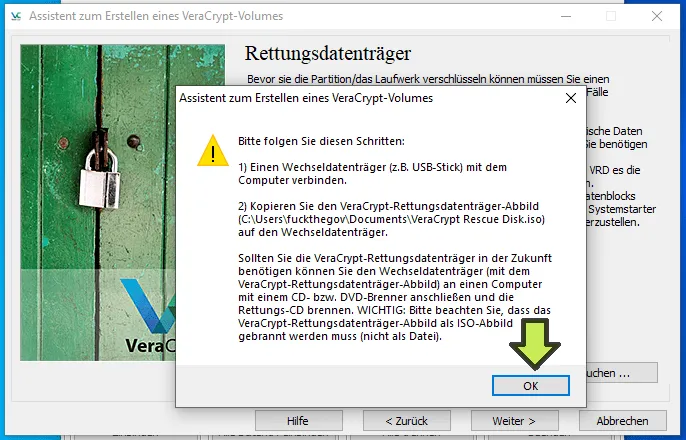Confirm the dialog with OK
Screen dimensions: 686x440
[x=531, y=385]
